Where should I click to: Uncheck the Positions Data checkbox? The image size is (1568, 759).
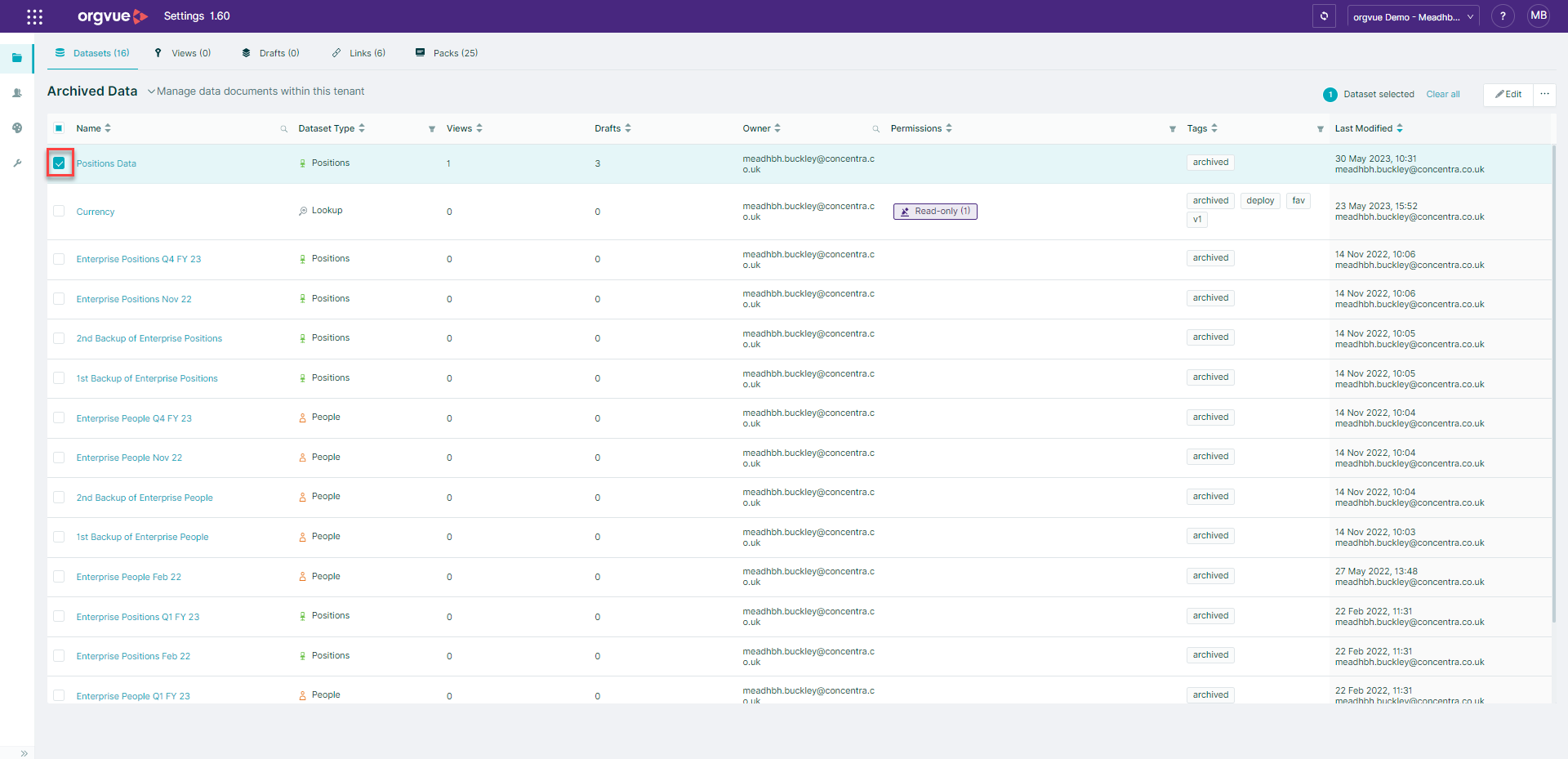tap(59, 163)
